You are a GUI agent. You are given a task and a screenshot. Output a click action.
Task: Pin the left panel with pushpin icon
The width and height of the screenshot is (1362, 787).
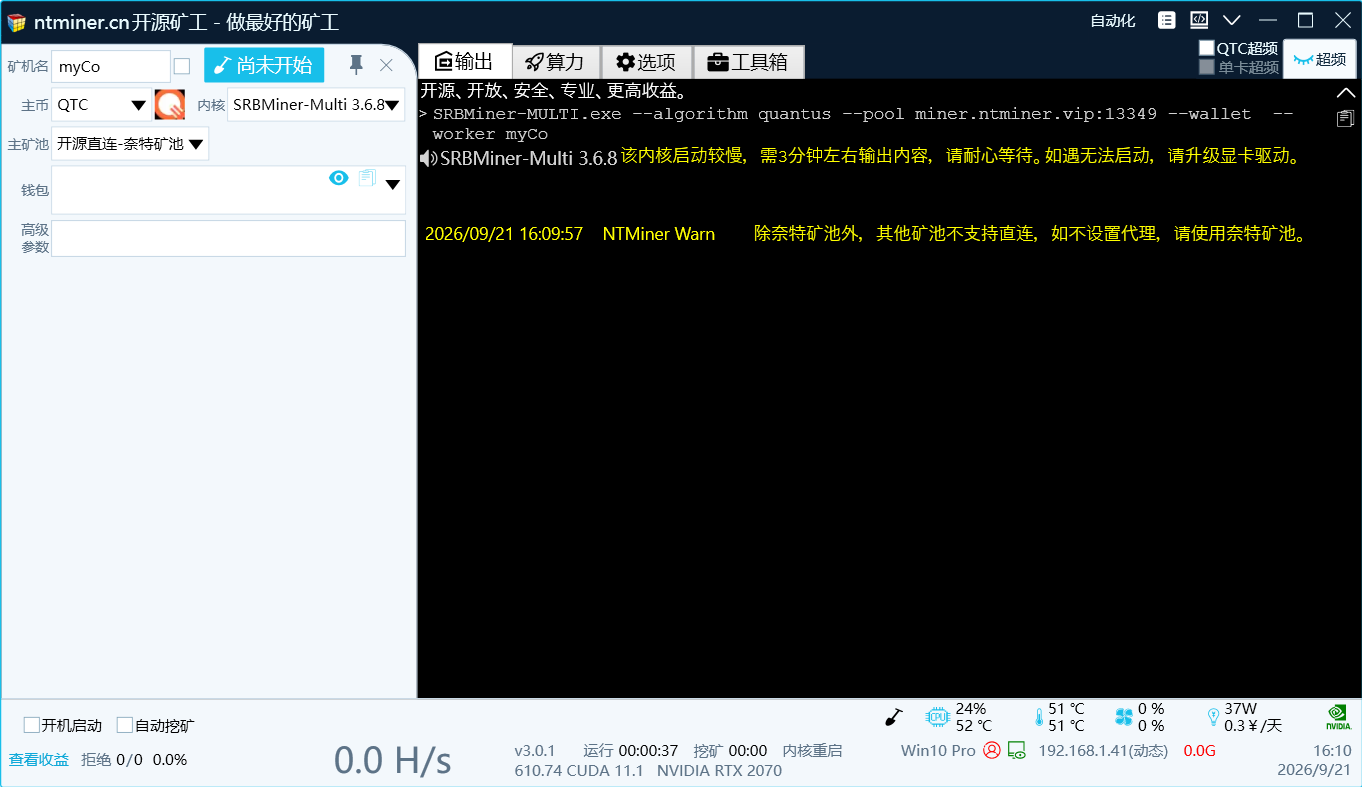tap(356, 65)
